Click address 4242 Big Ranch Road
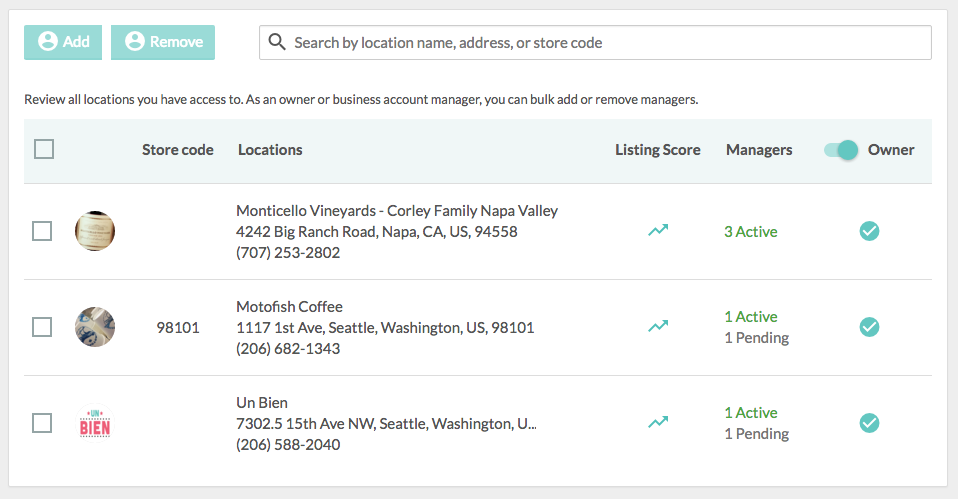This screenshot has height=499, width=958. tap(377, 231)
